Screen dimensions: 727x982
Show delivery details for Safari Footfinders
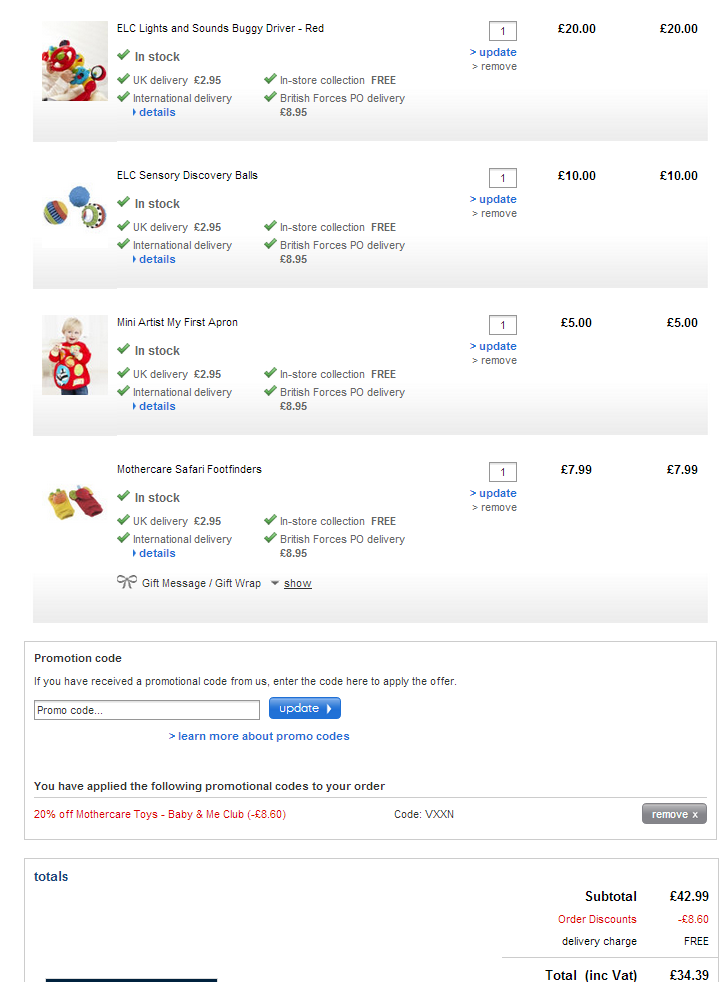(156, 554)
